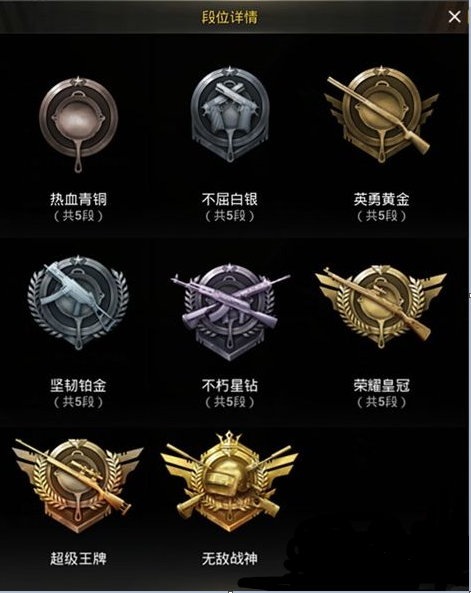Screen dimensions: 471x593
Task: Select the 荣耀皇冠 rank name
Action: pos(381,385)
